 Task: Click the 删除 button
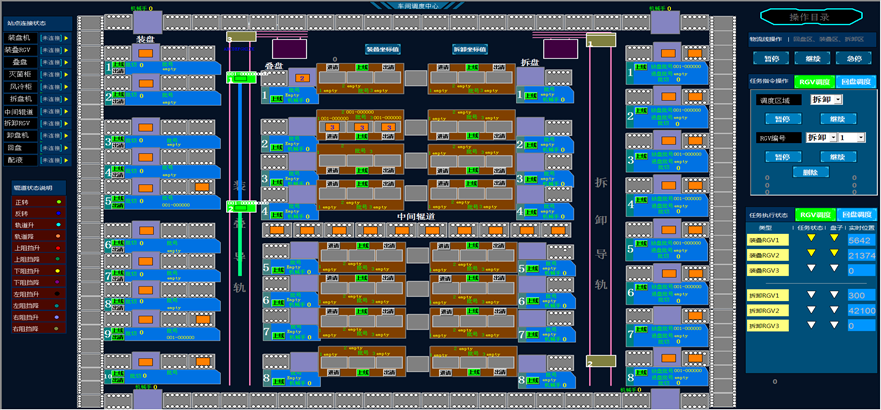811,172
